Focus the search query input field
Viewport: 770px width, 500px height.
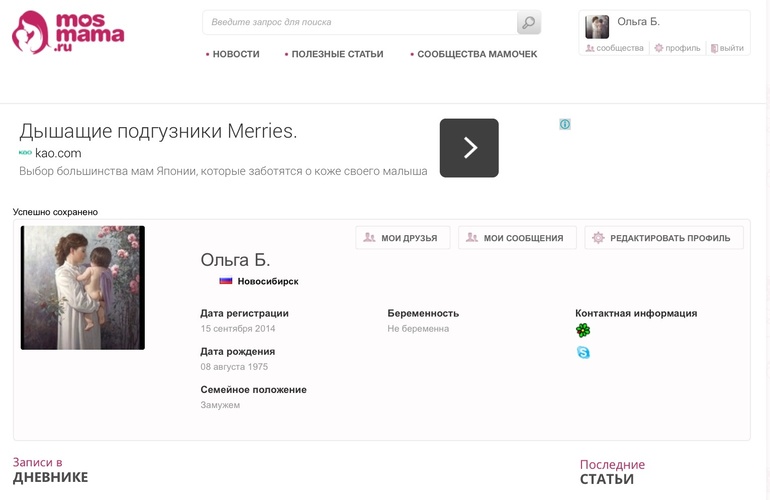360,22
